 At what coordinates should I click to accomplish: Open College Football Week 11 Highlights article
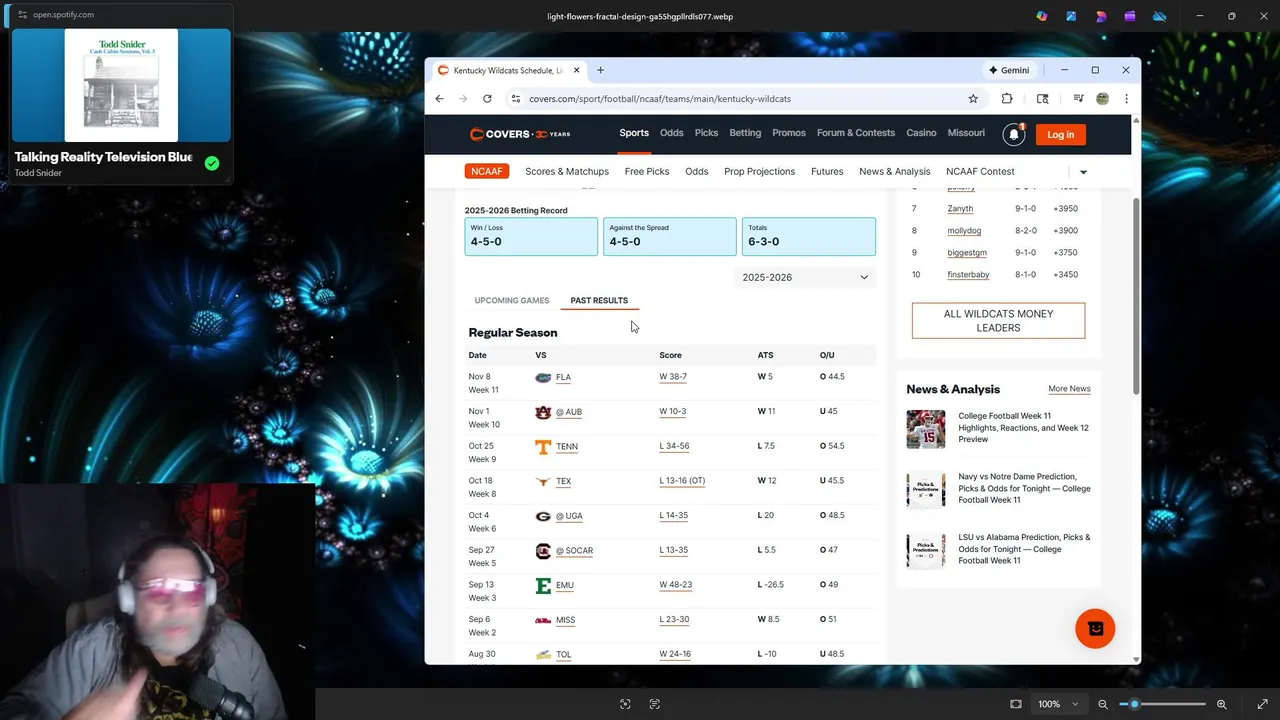coord(1023,427)
